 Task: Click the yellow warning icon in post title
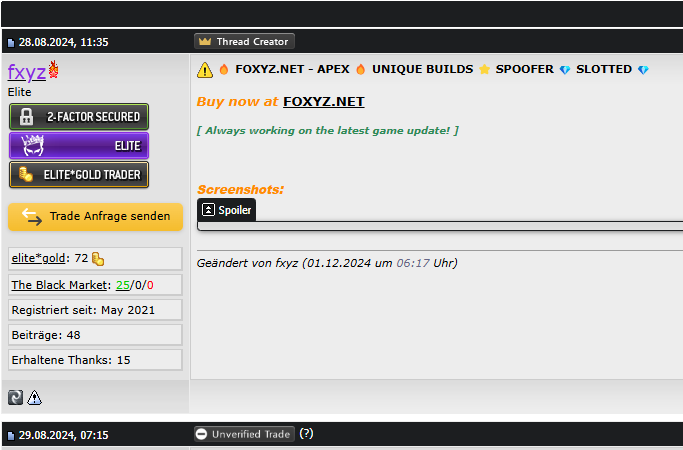pos(205,70)
